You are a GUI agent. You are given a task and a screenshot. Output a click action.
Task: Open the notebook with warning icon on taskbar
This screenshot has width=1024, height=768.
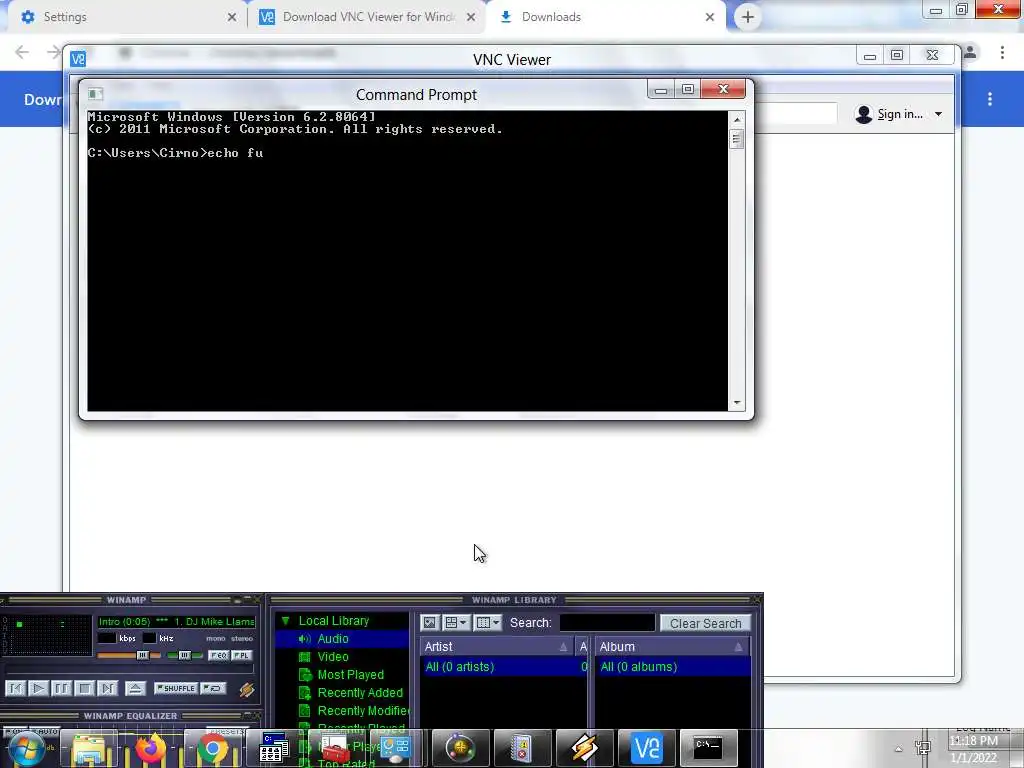(522, 748)
